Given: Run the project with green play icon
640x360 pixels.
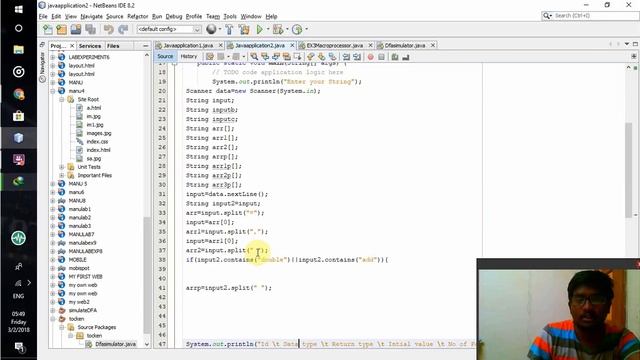Looking at the screenshot, I should click(x=259, y=29).
